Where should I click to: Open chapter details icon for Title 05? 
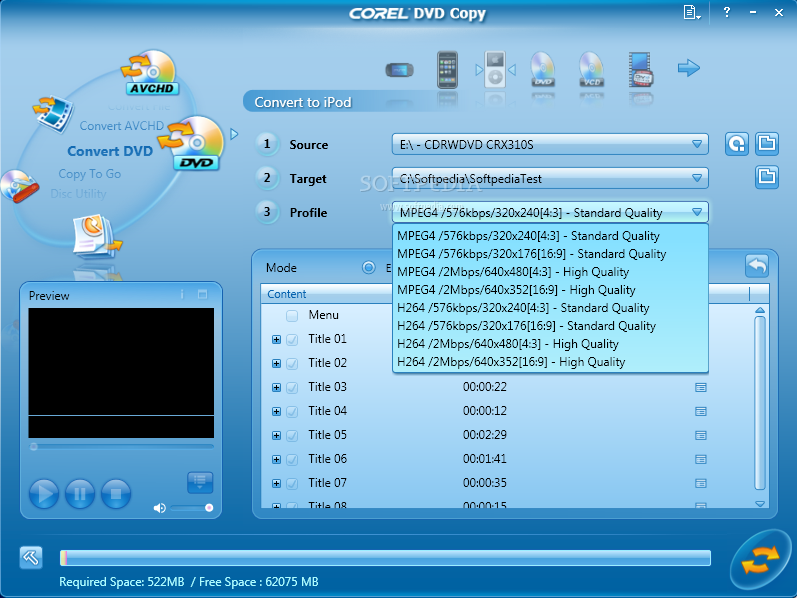(700, 435)
